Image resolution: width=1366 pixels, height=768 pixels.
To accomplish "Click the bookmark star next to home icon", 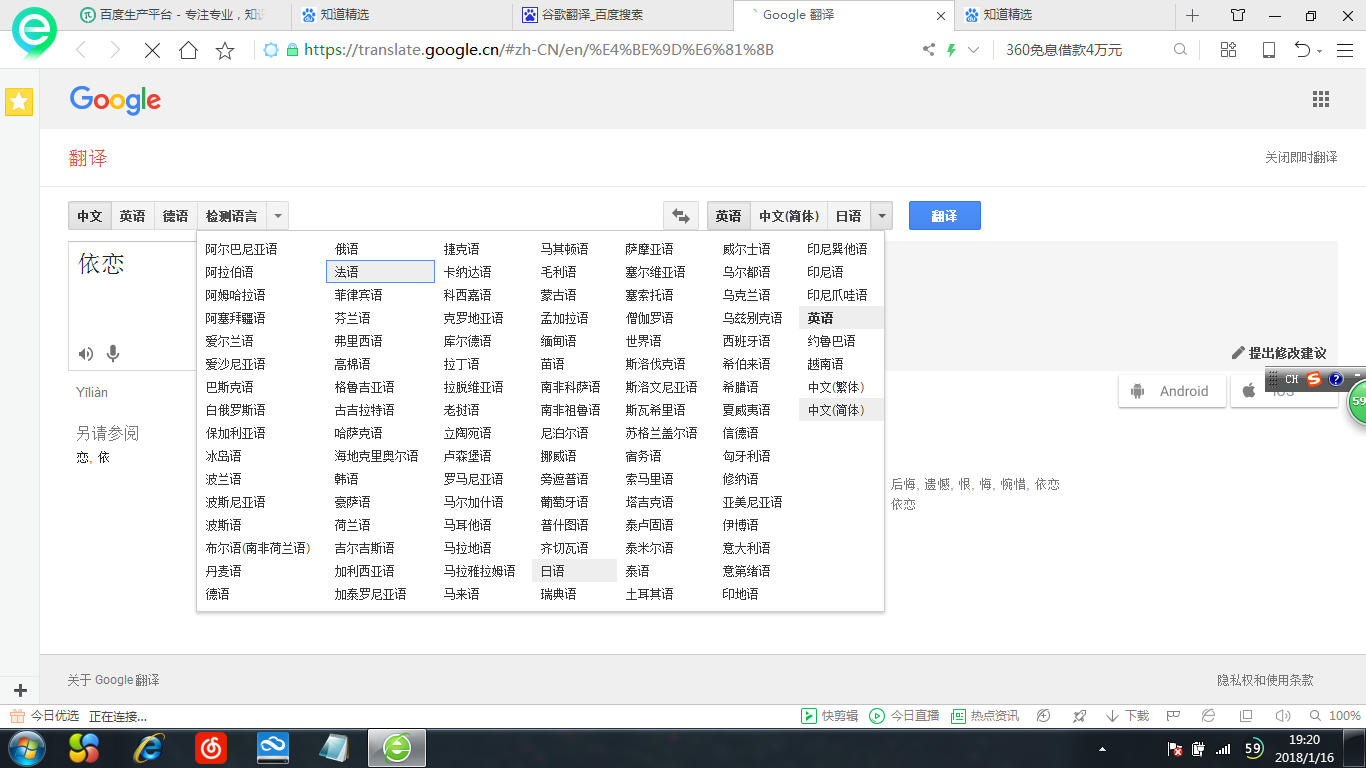I will coord(225,50).
